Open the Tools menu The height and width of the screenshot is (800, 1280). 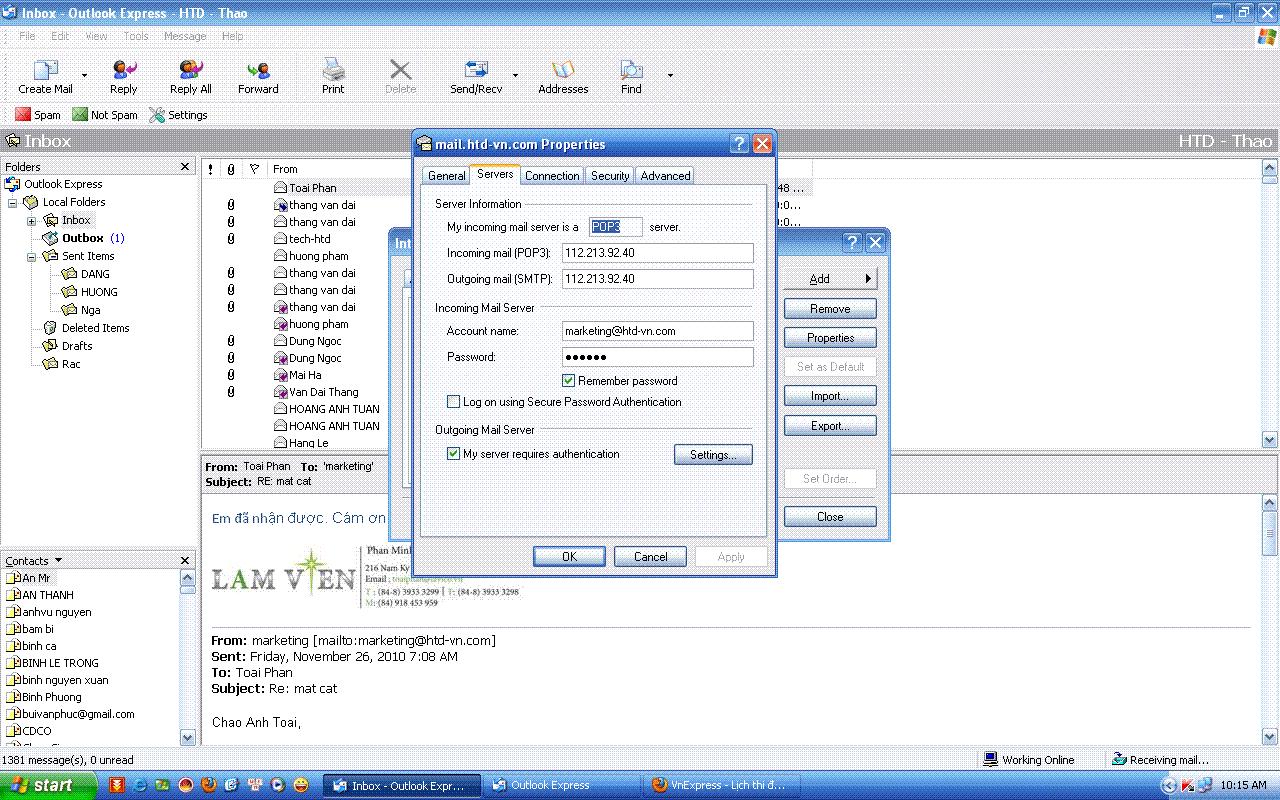tap(136, 36)
